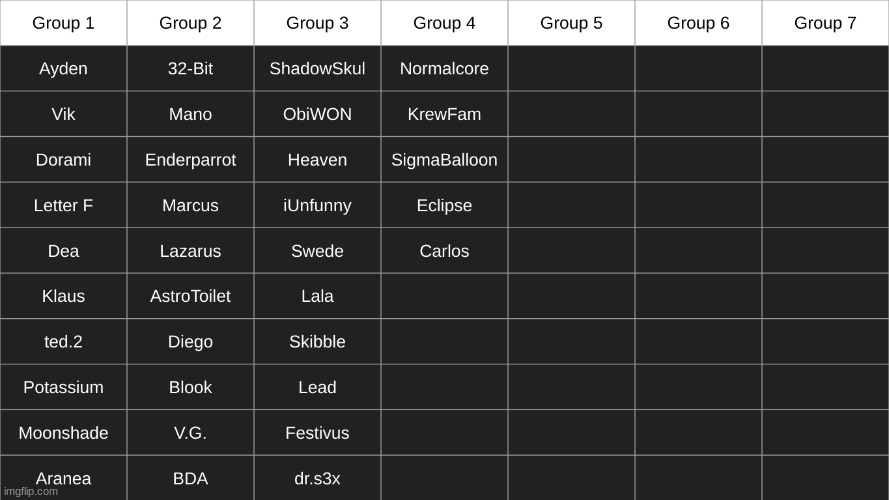Click the Group 5 column header
889x500 pixels.
(x=571, y=23)
